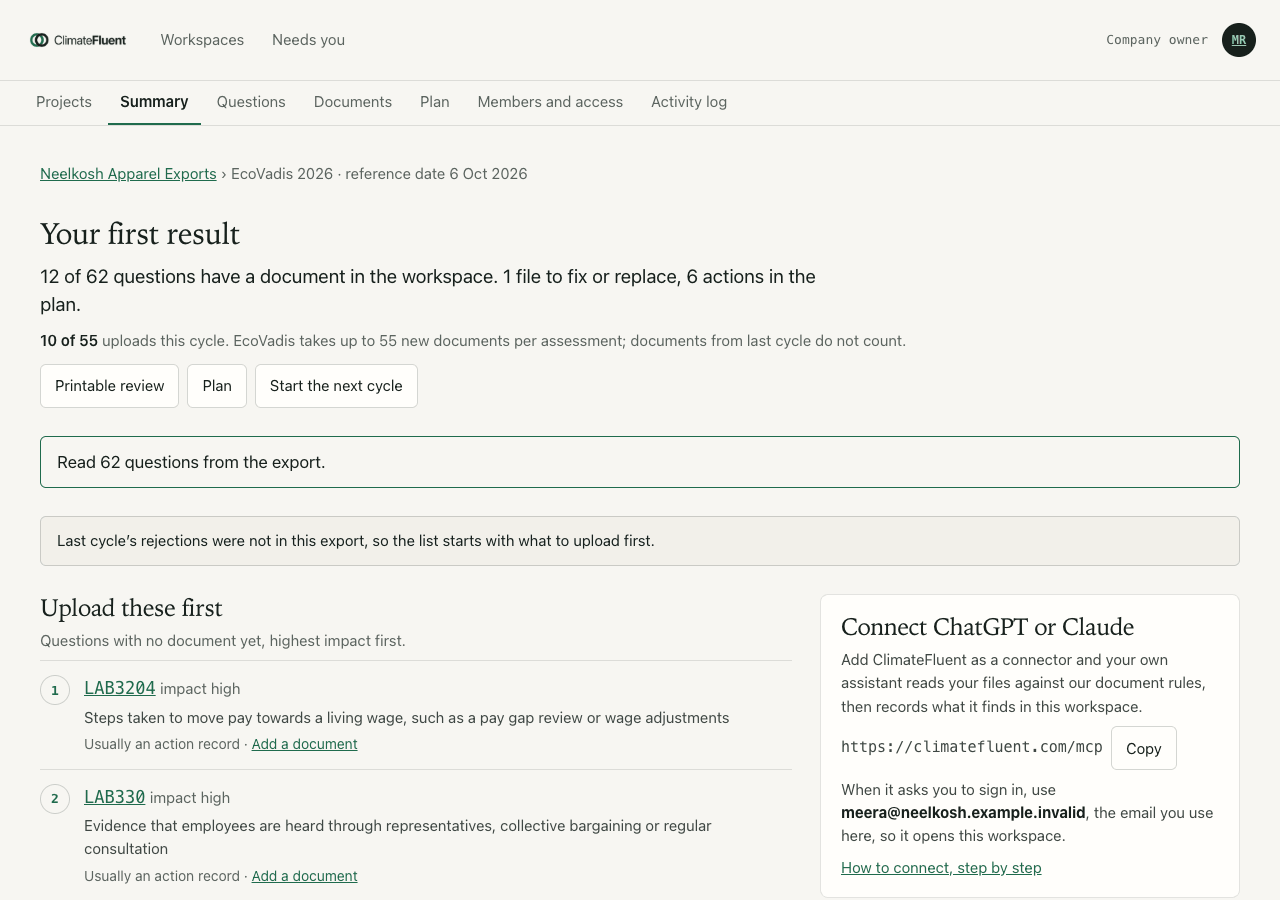The image size is (1280, 900).
Task: Click the number 2 badge beside LAB330
Action: point(55,799)
